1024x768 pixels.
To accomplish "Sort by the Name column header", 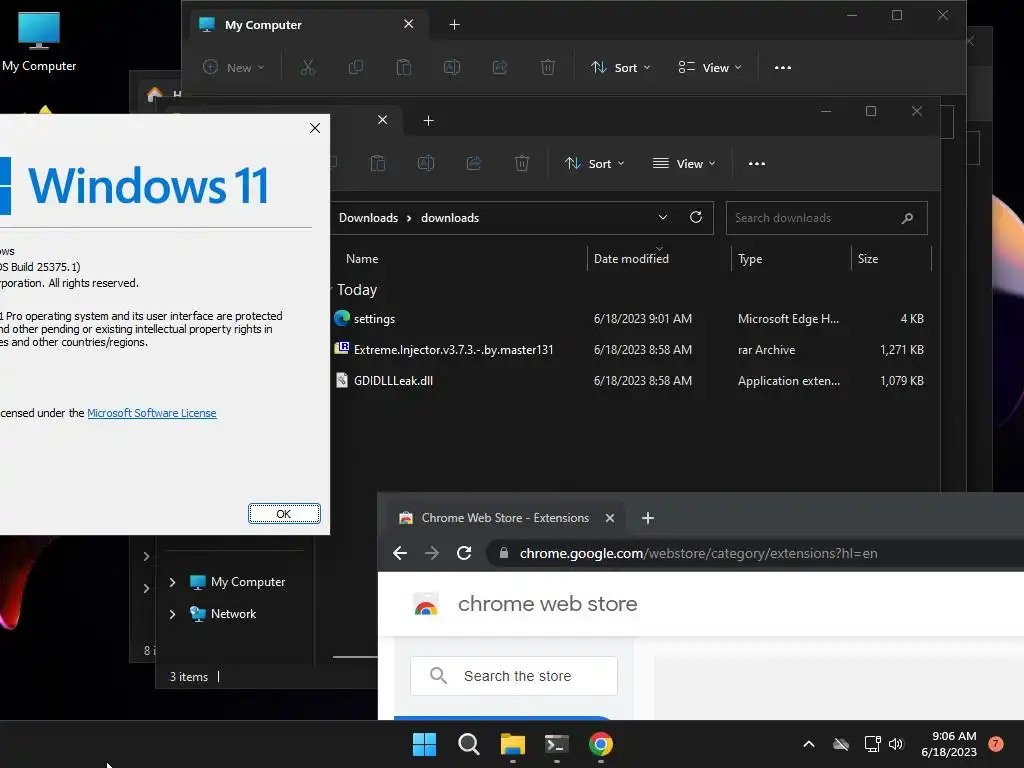I will pos(362,259).
